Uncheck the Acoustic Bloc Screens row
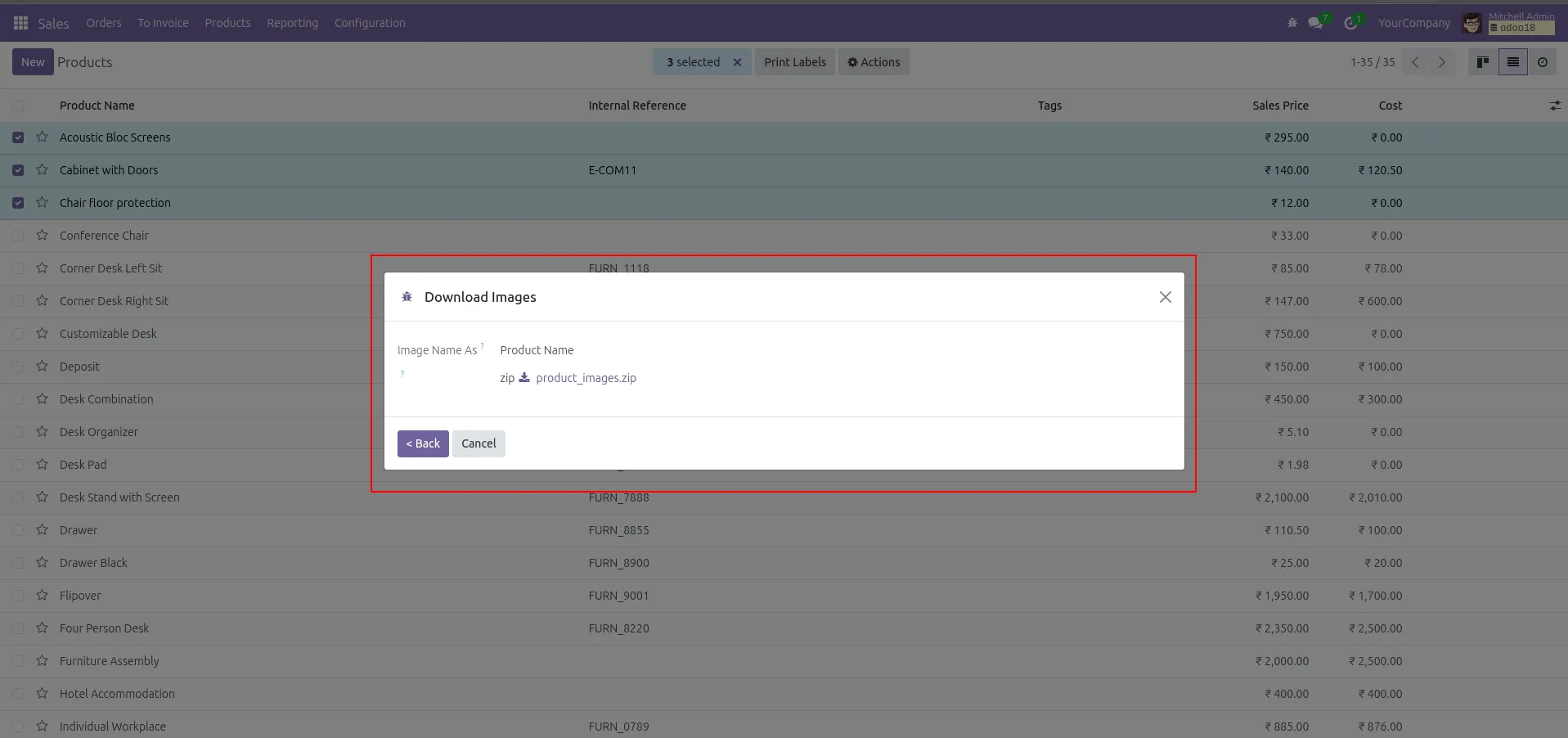 point(18,137)
